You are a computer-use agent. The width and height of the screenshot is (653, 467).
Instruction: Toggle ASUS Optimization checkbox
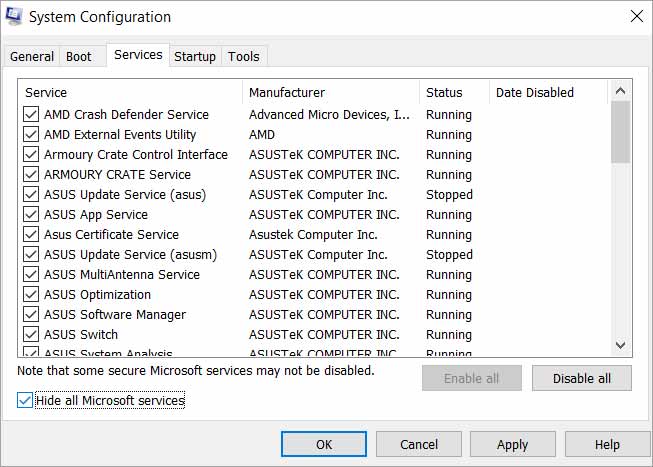click(x=31, y=294)
